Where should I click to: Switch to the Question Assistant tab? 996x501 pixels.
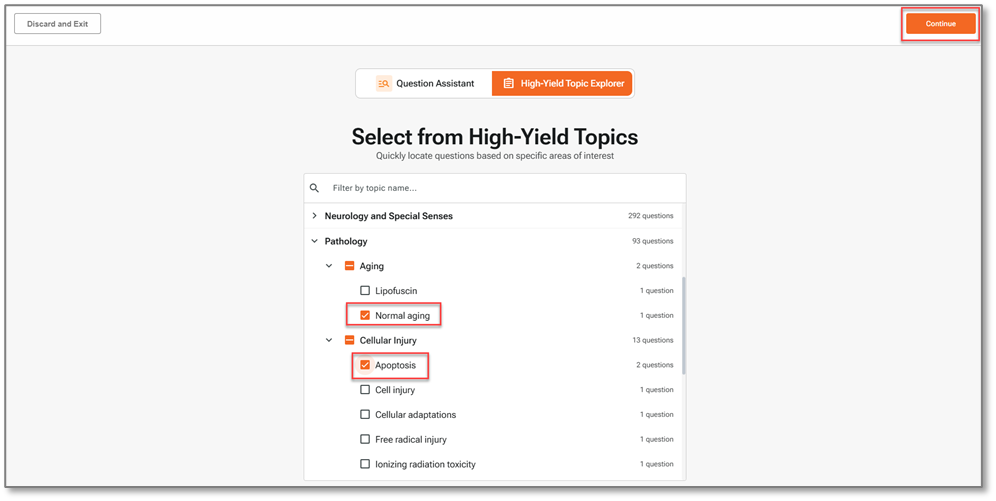tap(424, 84)
